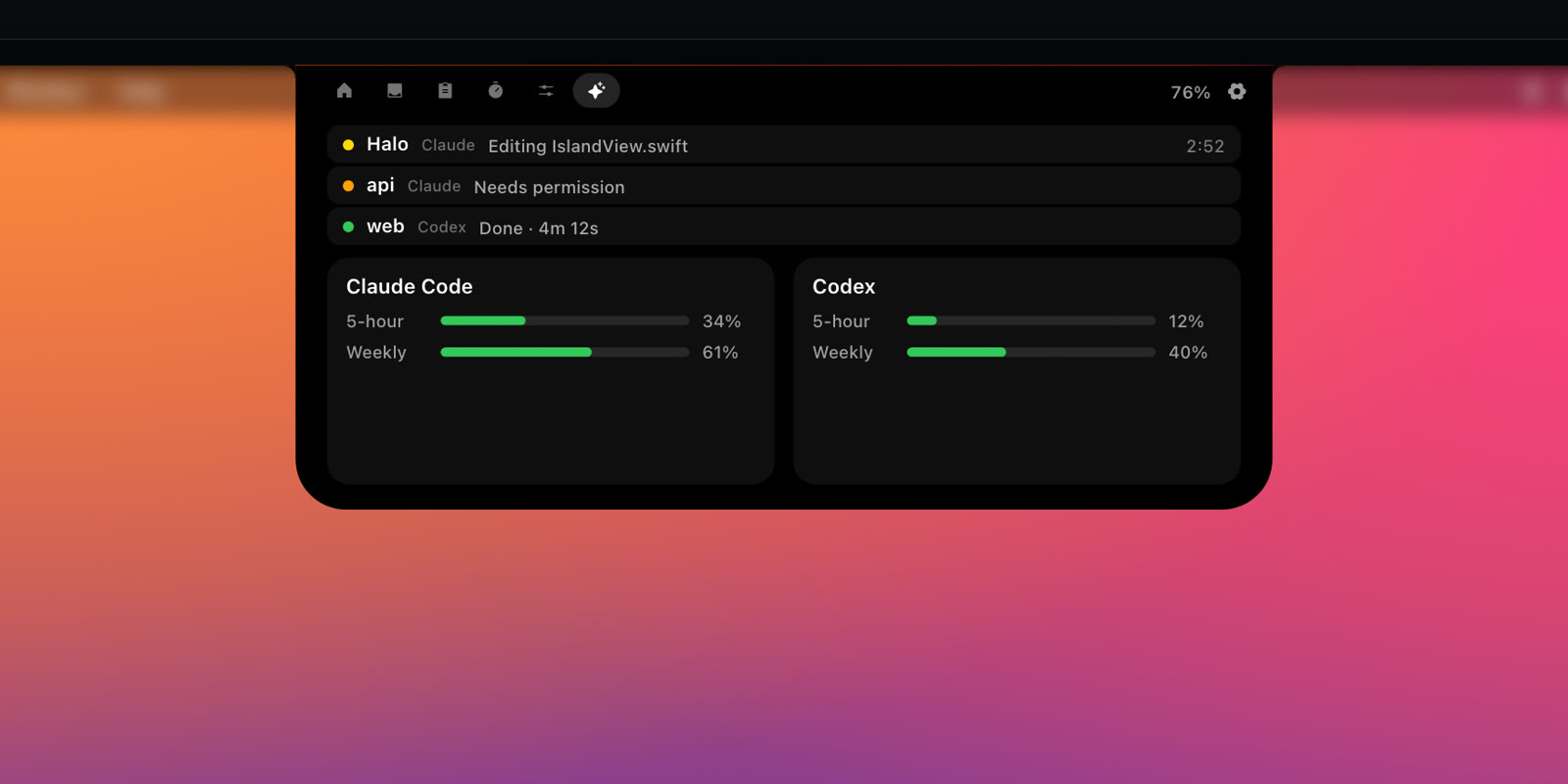Click the green status dot beside web
The width and height of the screenshot is (1568, 784).
348,227
